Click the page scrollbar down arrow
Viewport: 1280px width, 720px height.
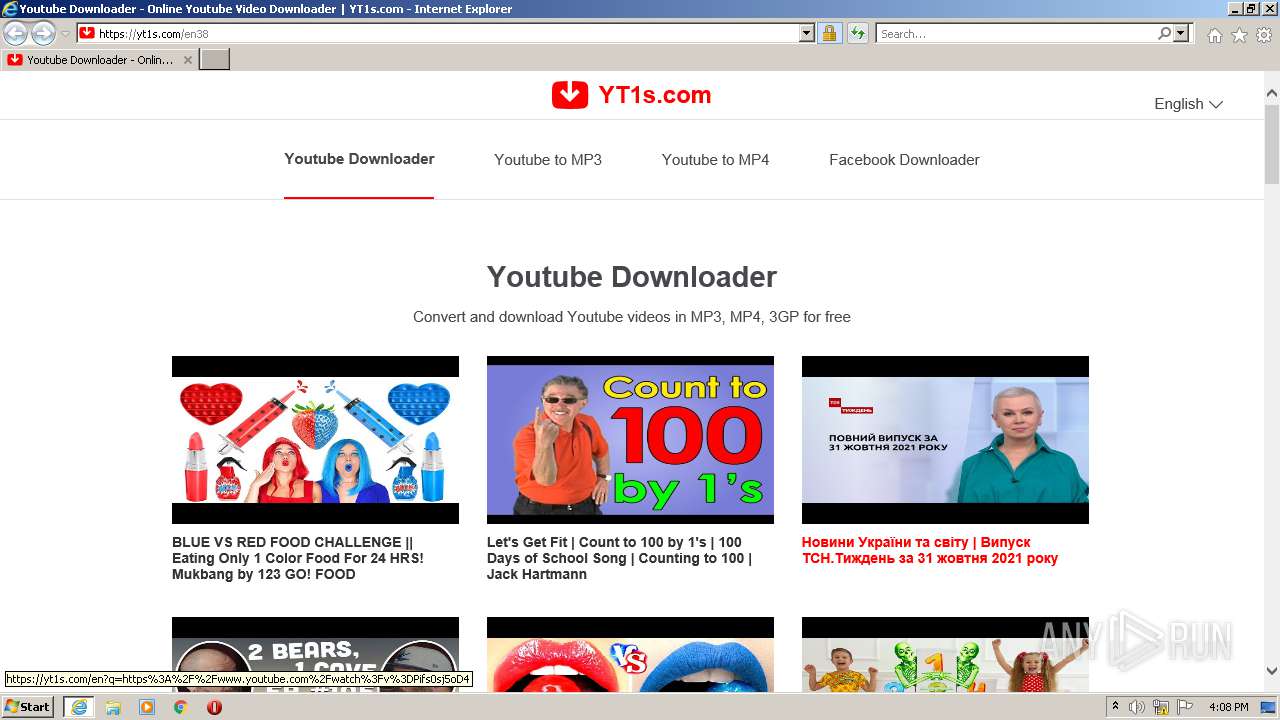point(1272,672)
